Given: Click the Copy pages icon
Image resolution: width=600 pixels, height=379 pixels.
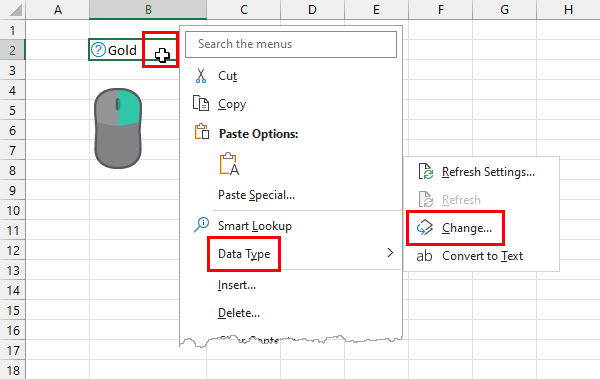Looking at the screenshot, I should pos(201,103).
